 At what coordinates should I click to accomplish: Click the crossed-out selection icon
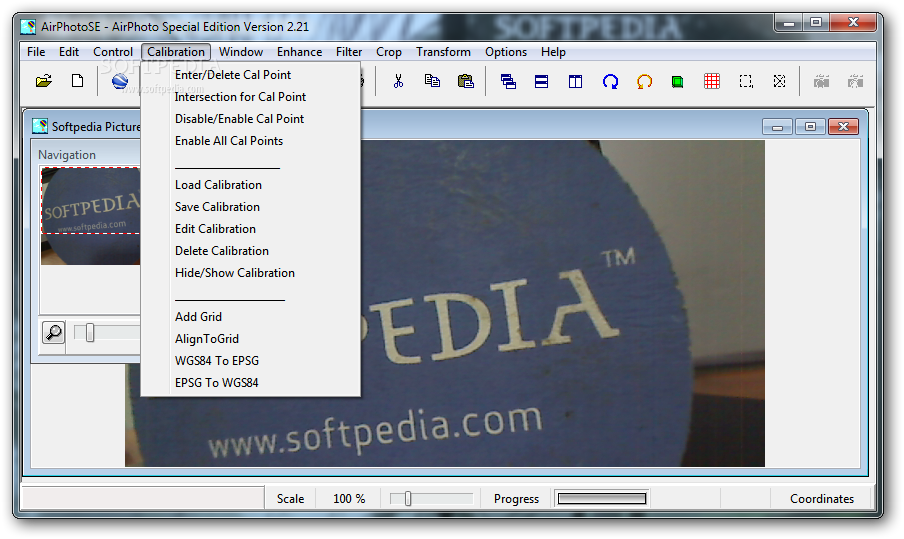779,81
